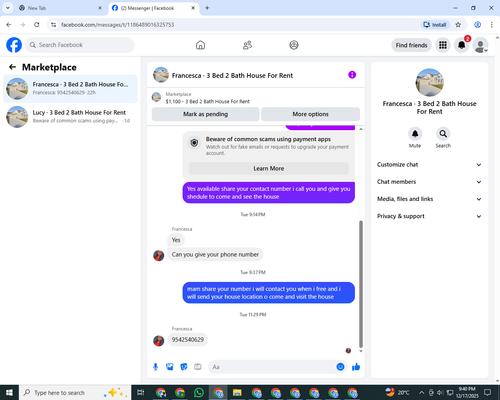Choose a GIF from the composer
The width and height of the screenshot is (500, 400).
(x=198, y=367)
